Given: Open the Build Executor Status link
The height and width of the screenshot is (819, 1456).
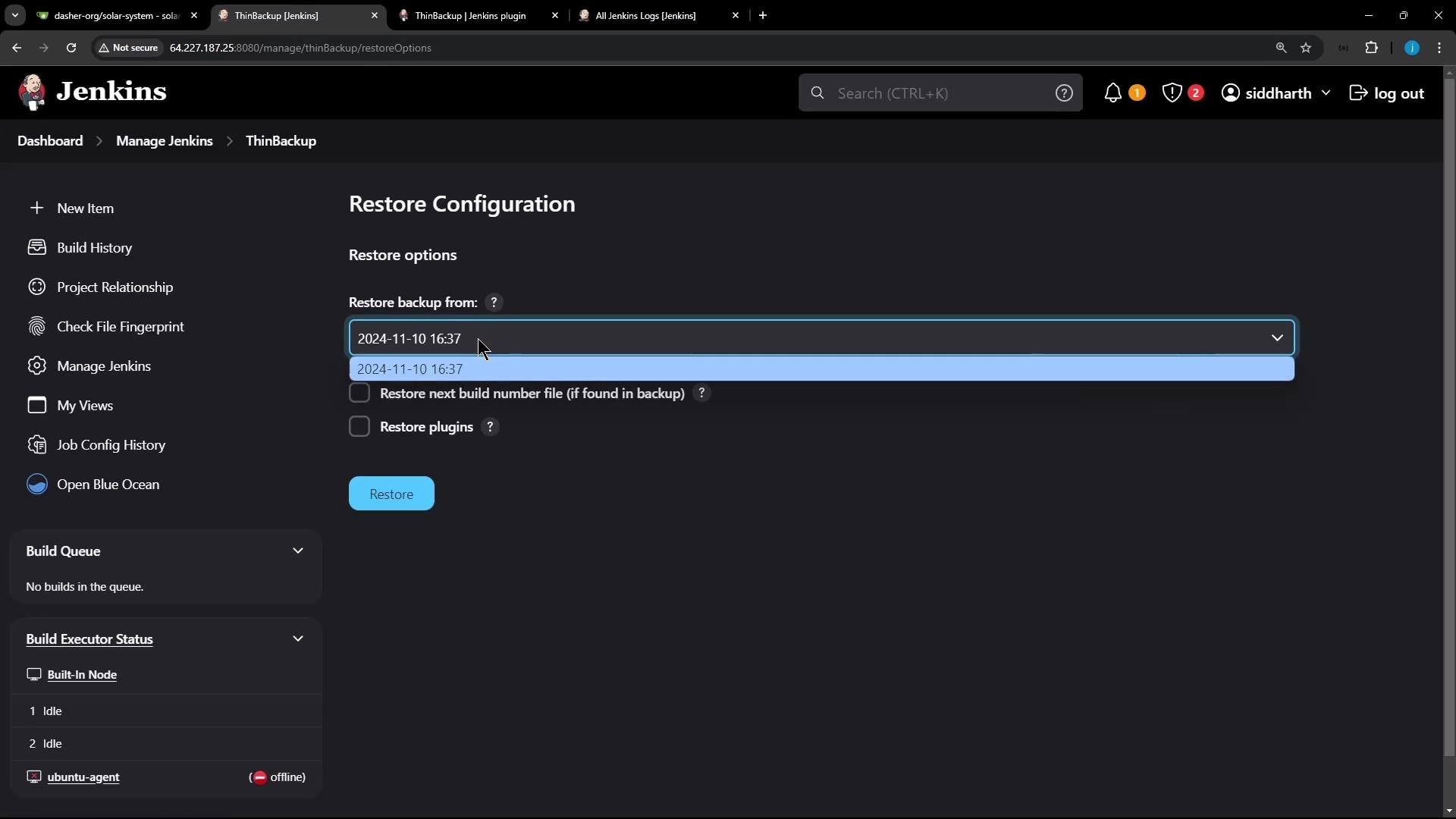Looking at the screenshot, I should (89, 639).
